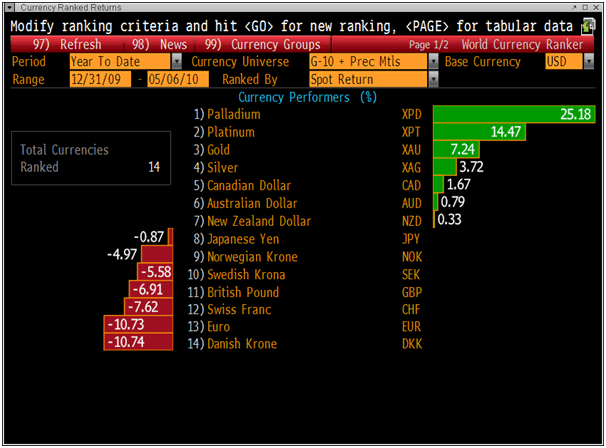This screenshot has height=448, width=606.
Task: Click the Year To Date period field
Action: (120, 61)
